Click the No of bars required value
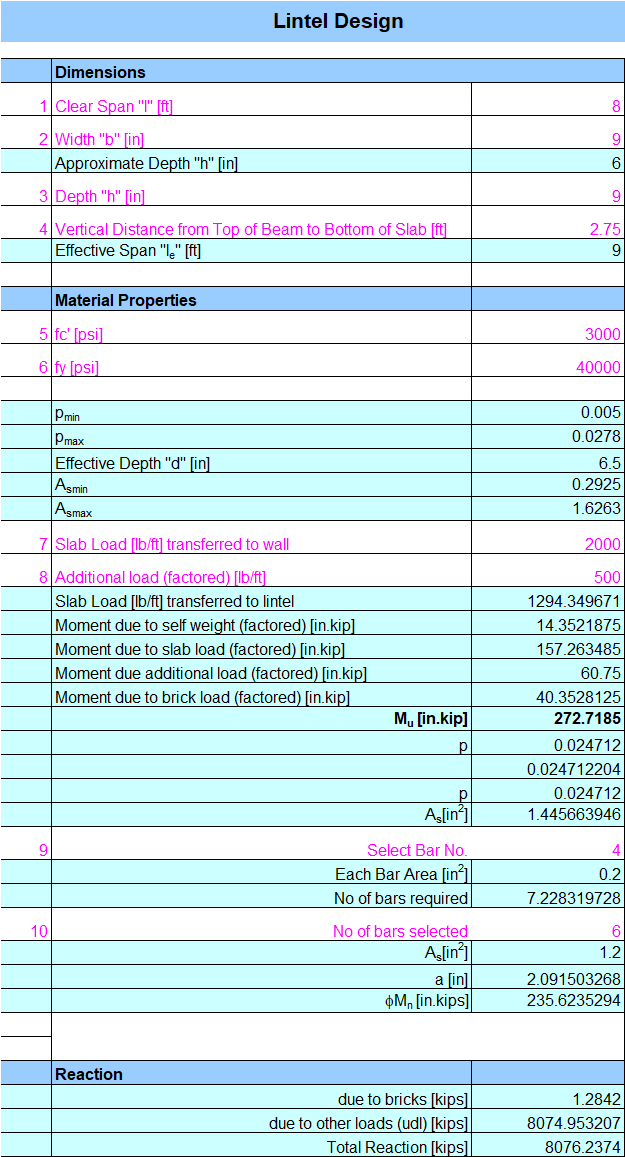Viewport: 625px width, 1157px height. pos(548,897)
